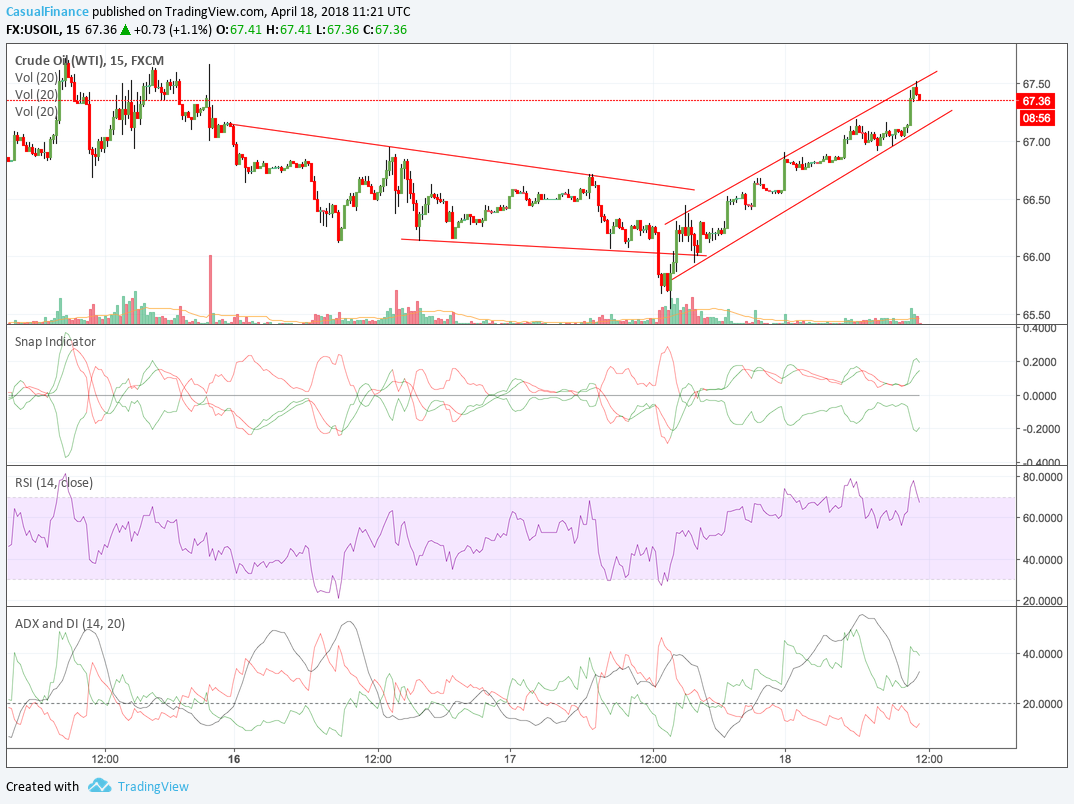Click the Crude Oil (WTI), 15, FXCM title
Viewport: 1074px width, 804px height.
(x=89, y=60)
